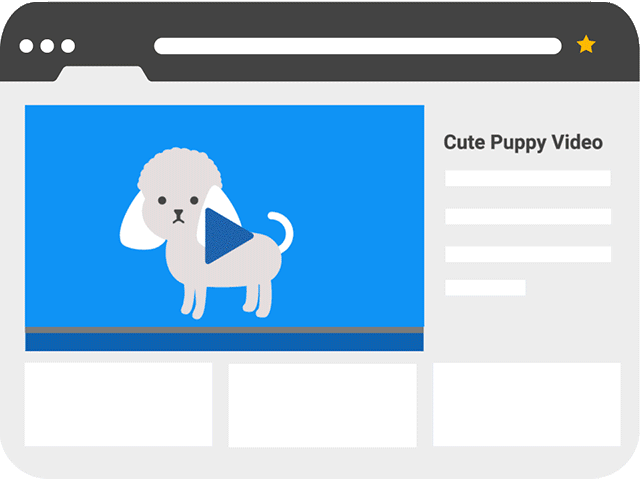Image resolution: width=640 pixels, height=480 pixels.
Task: Open the left related video thumbnail
Action: (x=118, y=404)
